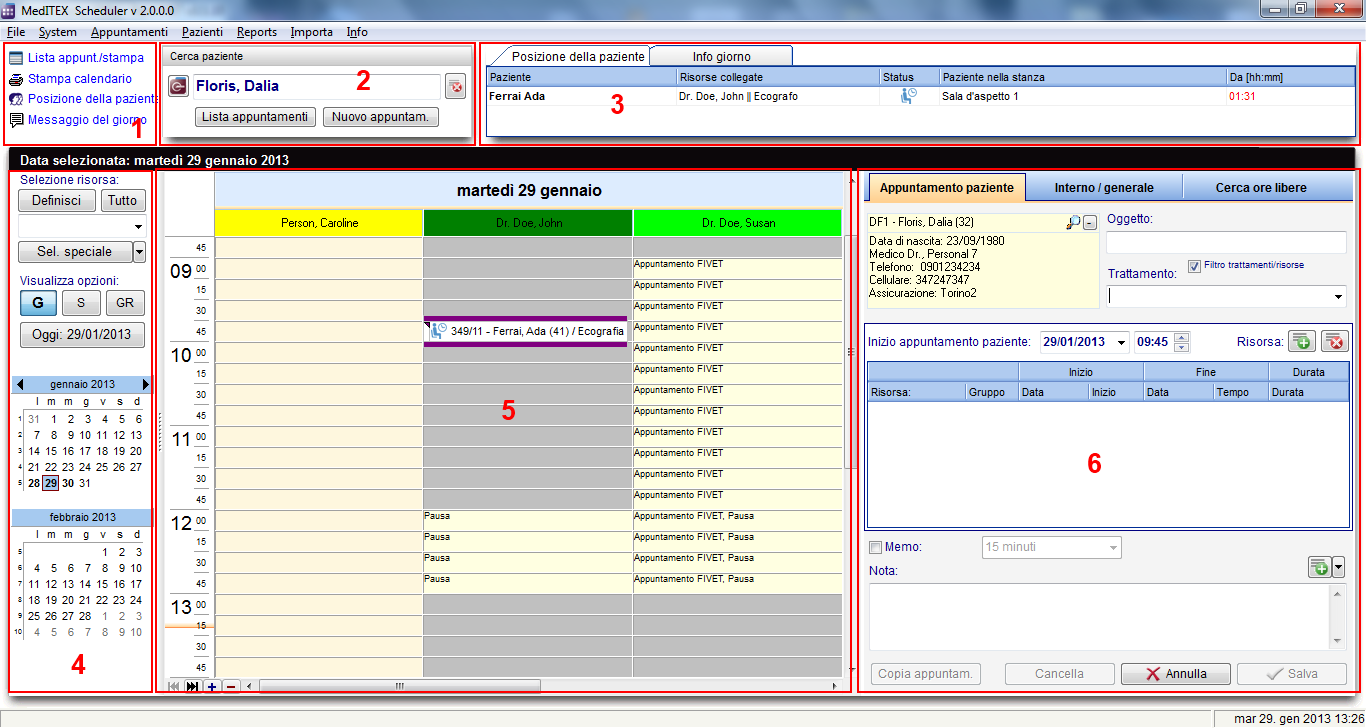Zoom in calendar with blue plus button
1366x728 pixels.
(x=212, y=687)
